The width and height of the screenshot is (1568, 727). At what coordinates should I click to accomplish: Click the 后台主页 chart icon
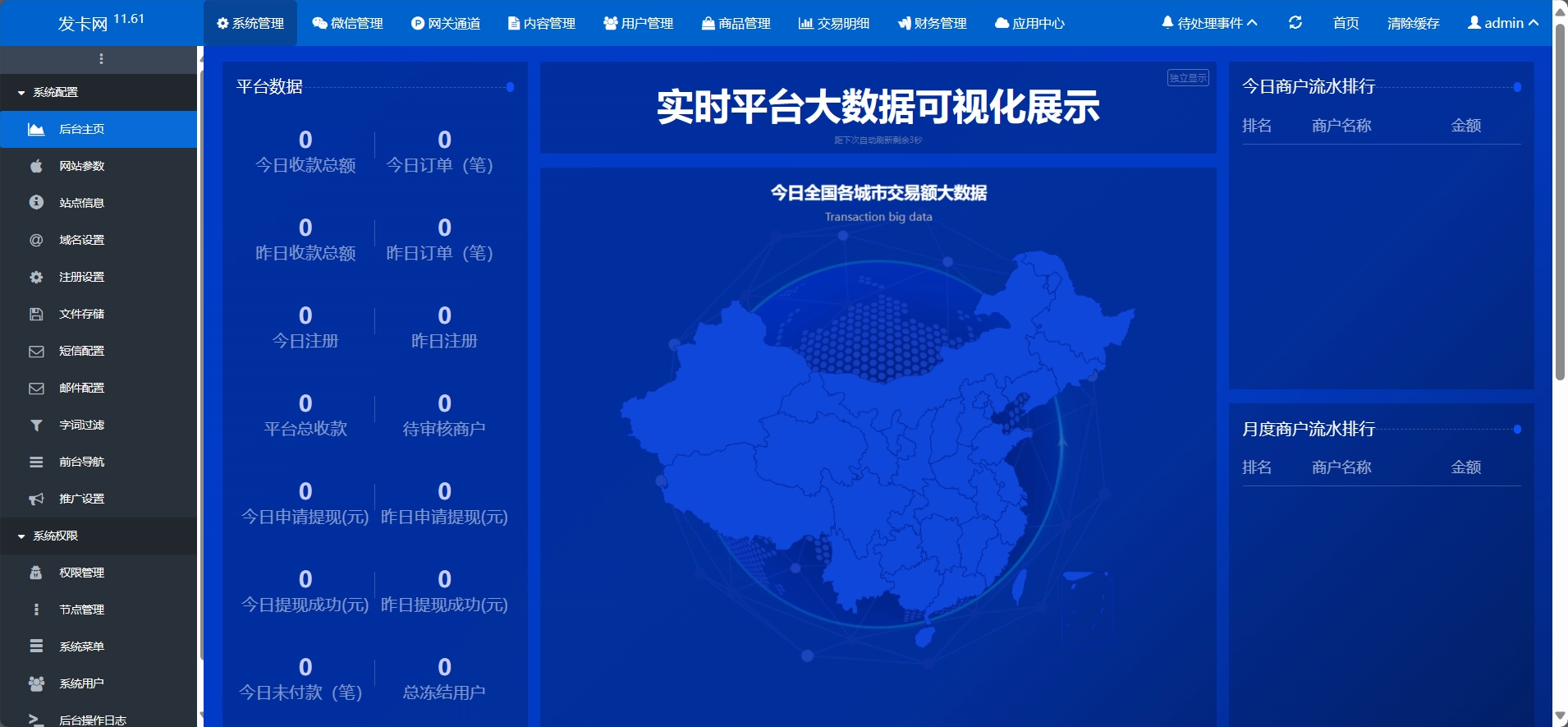click(36, 129)
